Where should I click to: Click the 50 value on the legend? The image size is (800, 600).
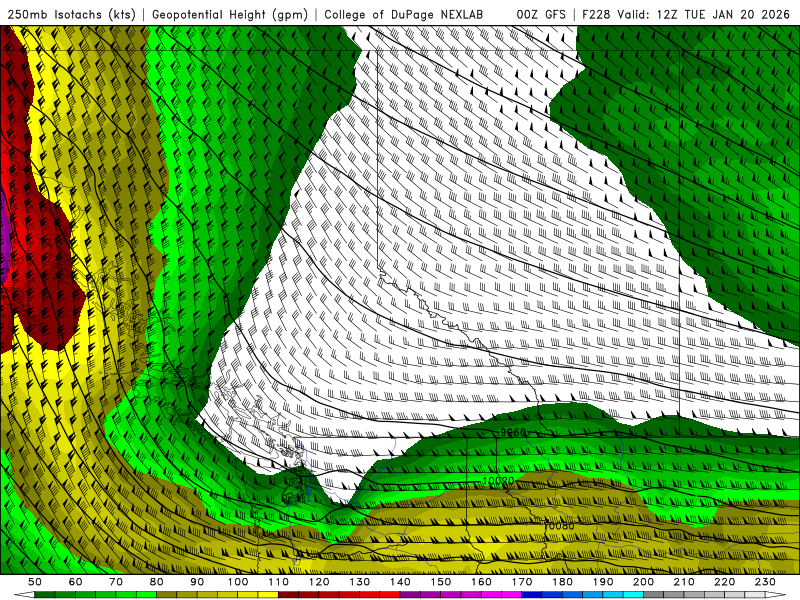35,582
